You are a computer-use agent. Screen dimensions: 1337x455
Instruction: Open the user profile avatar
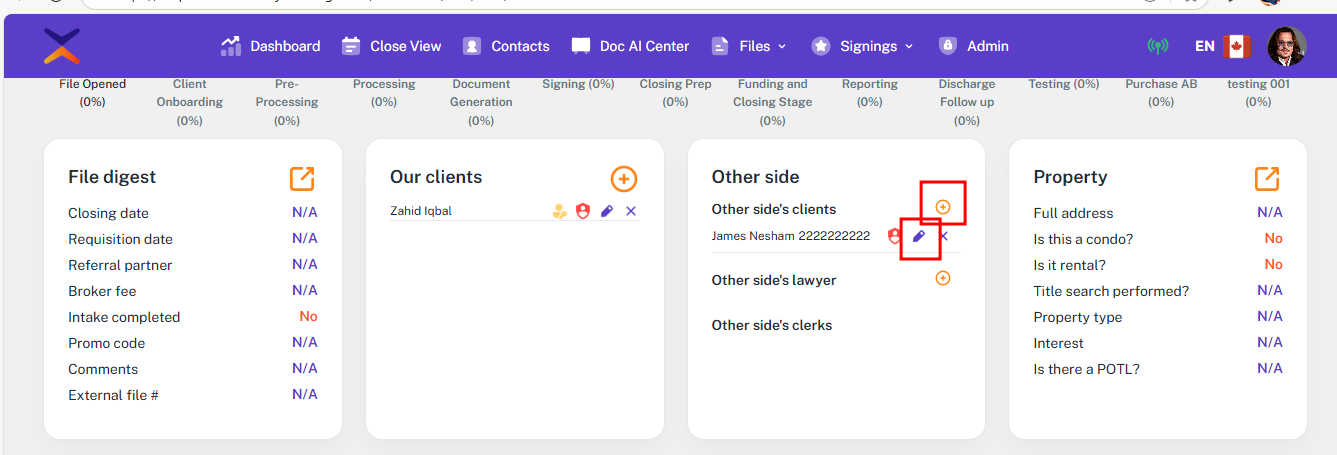tap(1286, 46)
